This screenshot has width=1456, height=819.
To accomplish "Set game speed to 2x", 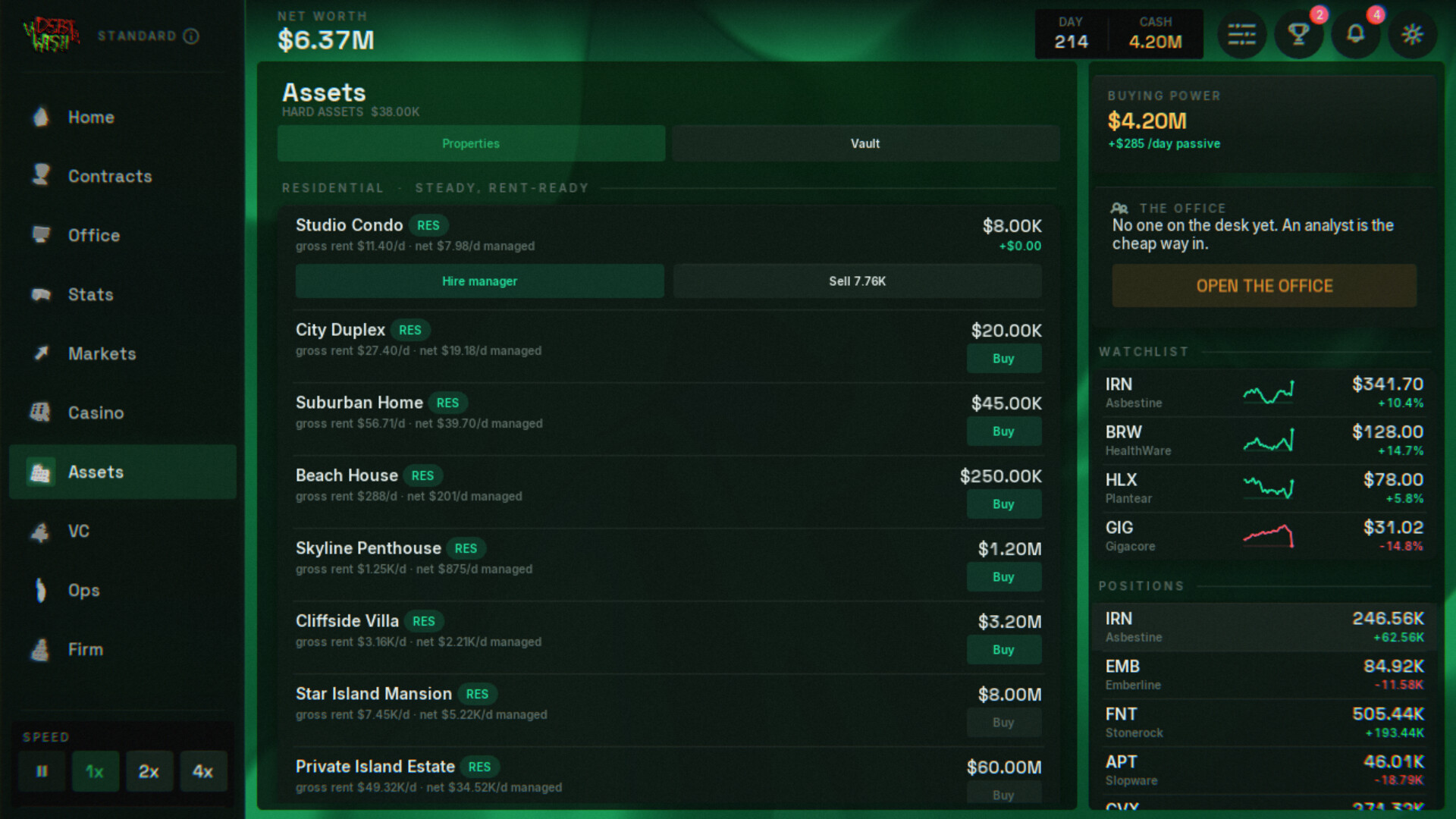I will coord(149,771).
